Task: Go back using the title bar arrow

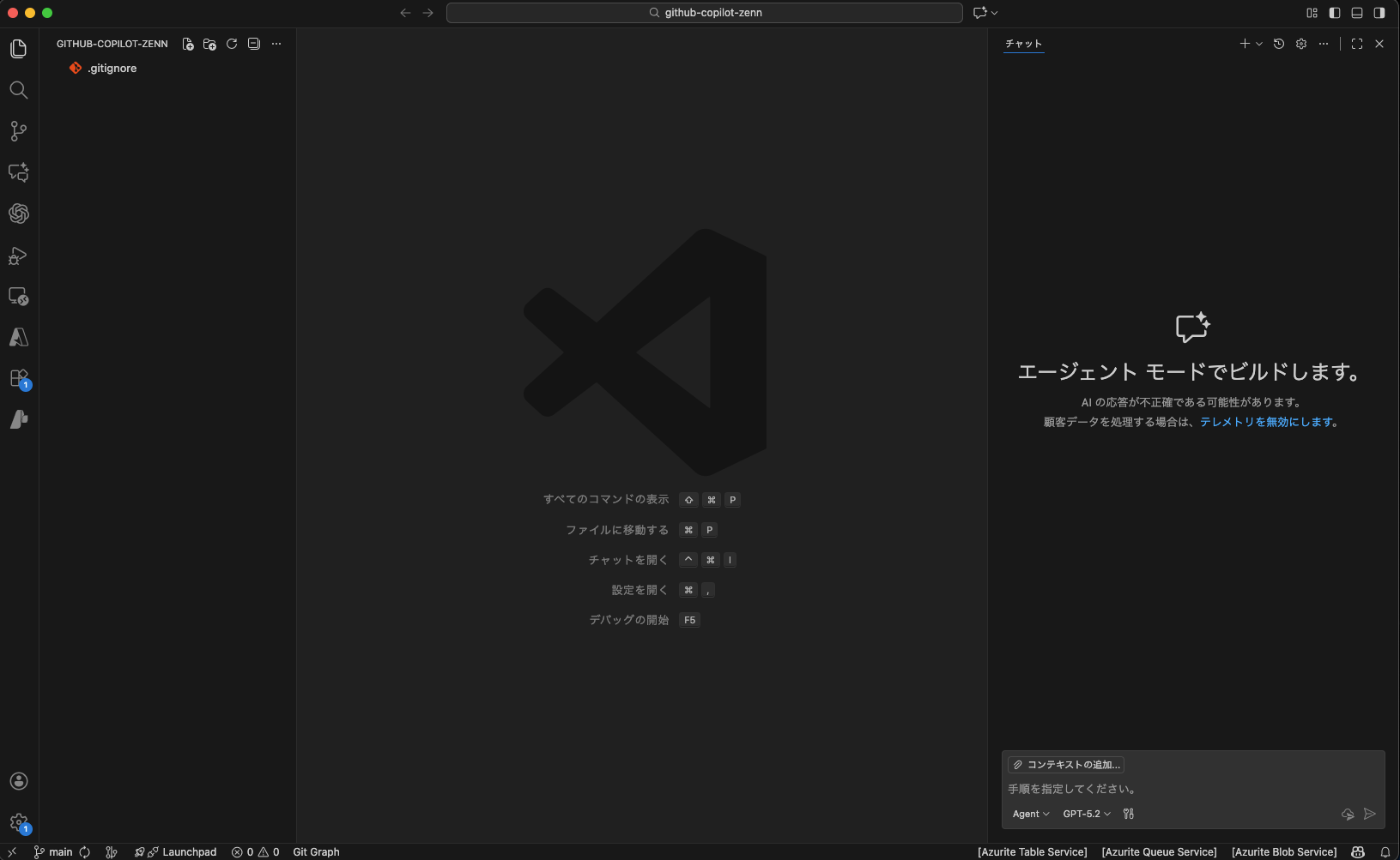Action: pos(405,13)
